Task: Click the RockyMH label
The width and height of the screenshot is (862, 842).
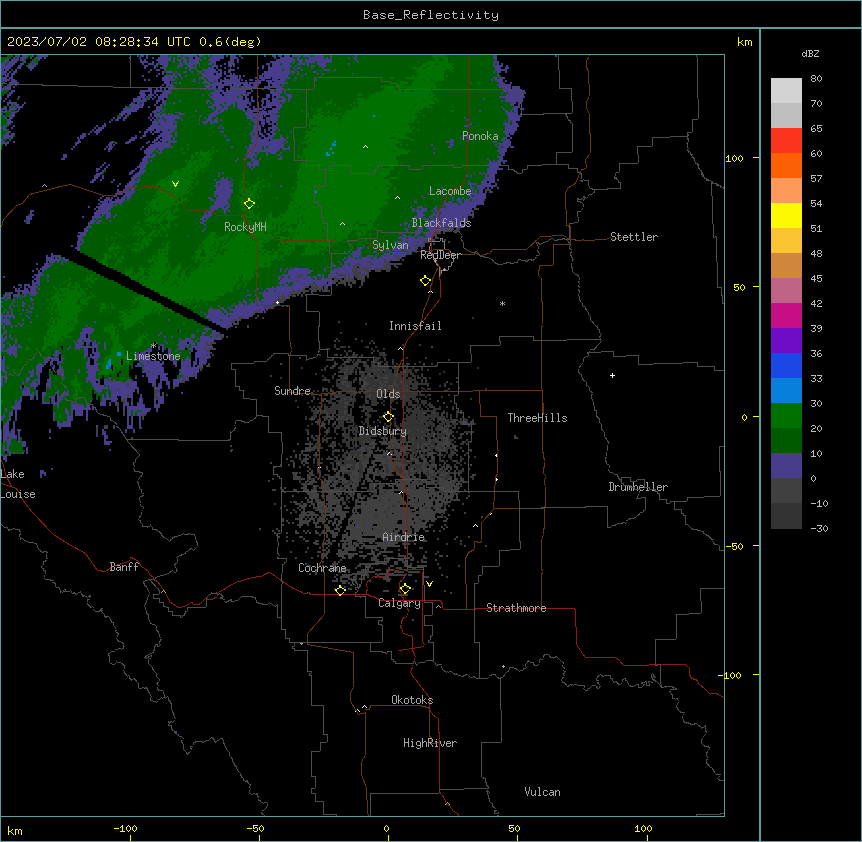Action: pos(245,227)
